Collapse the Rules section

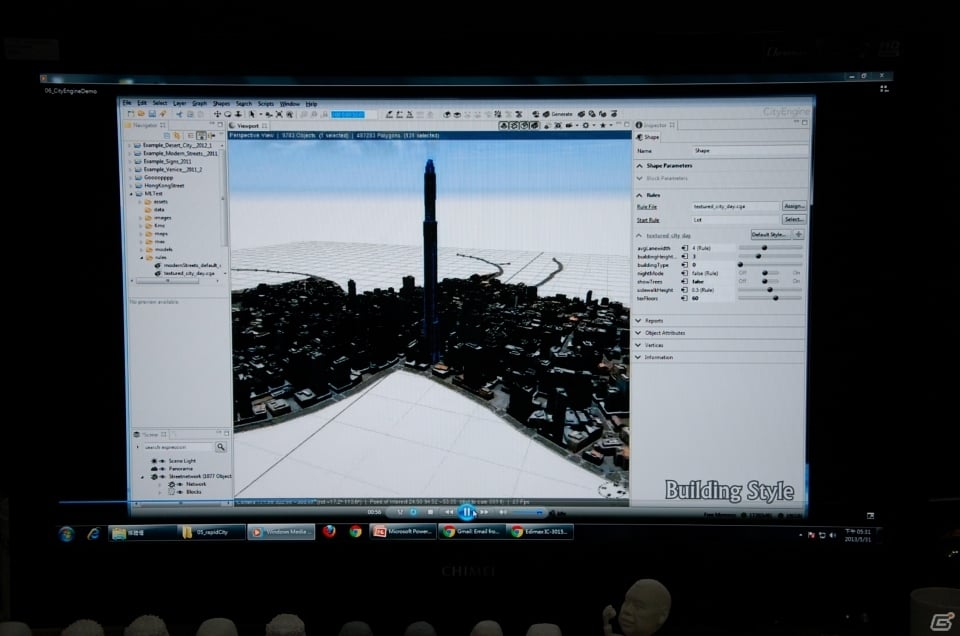click(639, 195)
